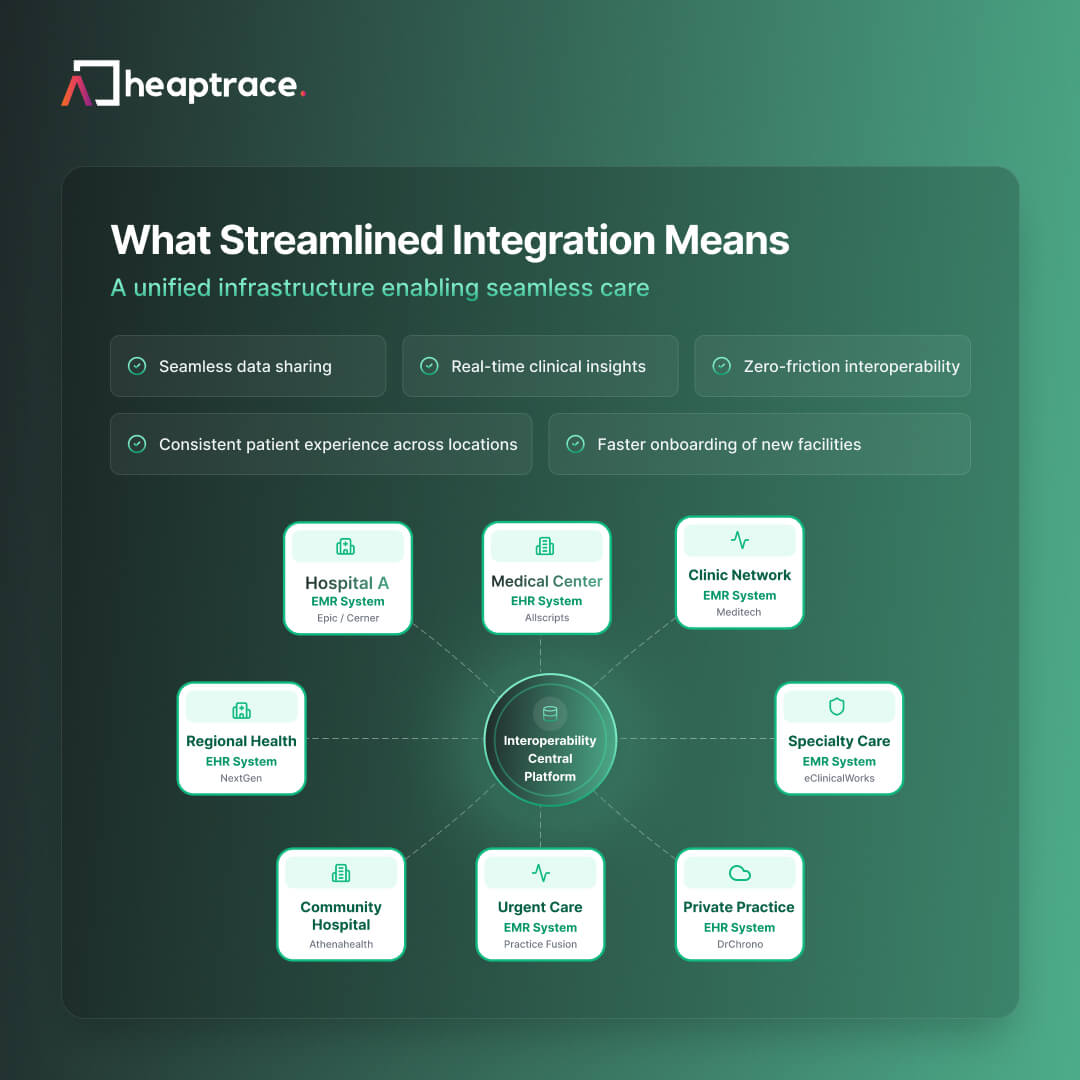Click the Allscripts label
The width and height of the screenshot is (1080, 1080).
(547, 617)
